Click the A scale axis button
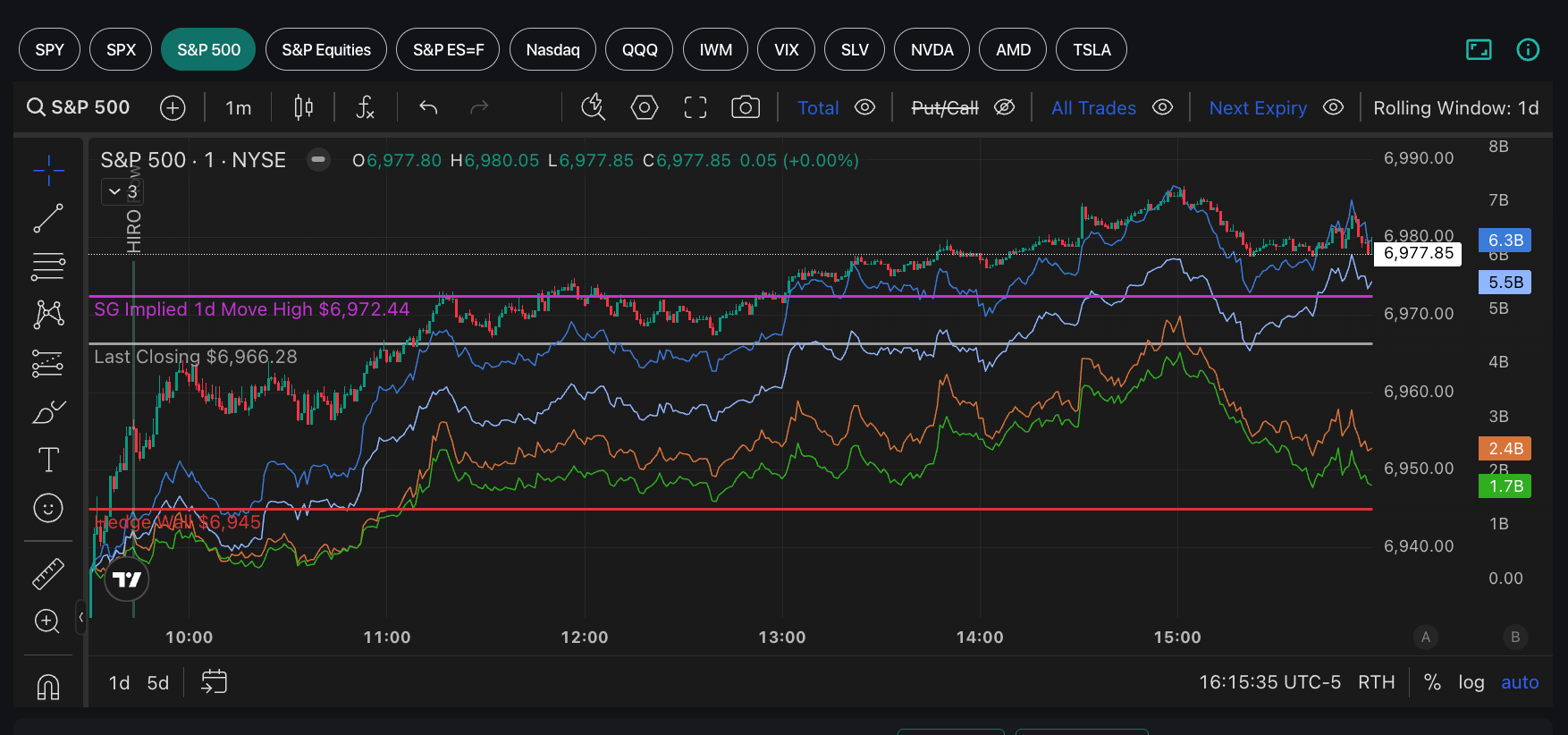 pyautogui.click(x=1426, y=637)
